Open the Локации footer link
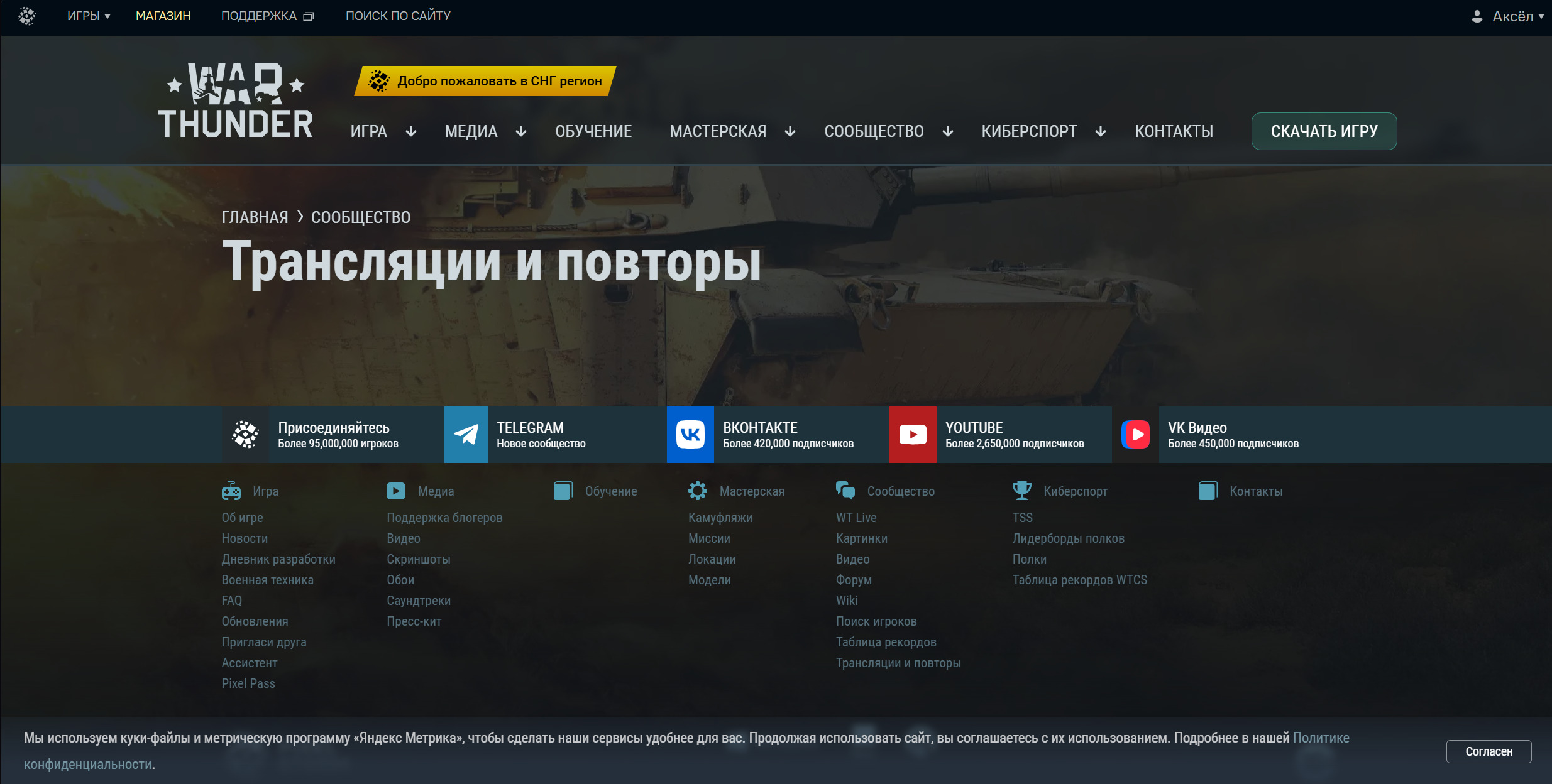The width and height of the screenshot is (1552, 784). pyautogui.click(x=712, y=559)
